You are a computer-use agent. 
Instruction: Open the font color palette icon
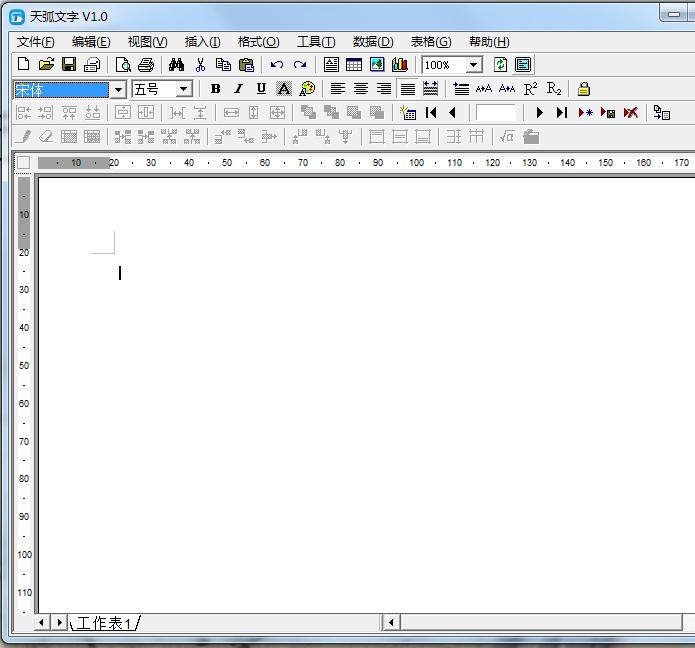click(307, 89)
